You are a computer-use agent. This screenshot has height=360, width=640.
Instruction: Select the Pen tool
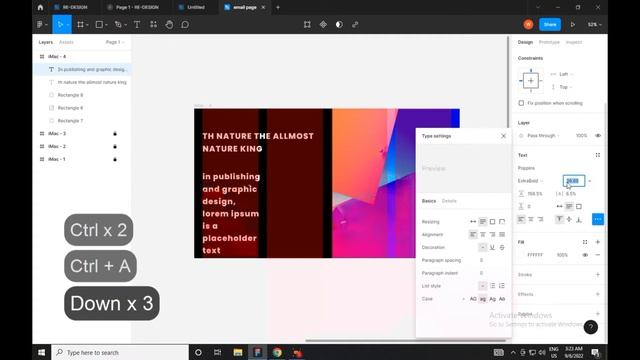pos(118,24)
